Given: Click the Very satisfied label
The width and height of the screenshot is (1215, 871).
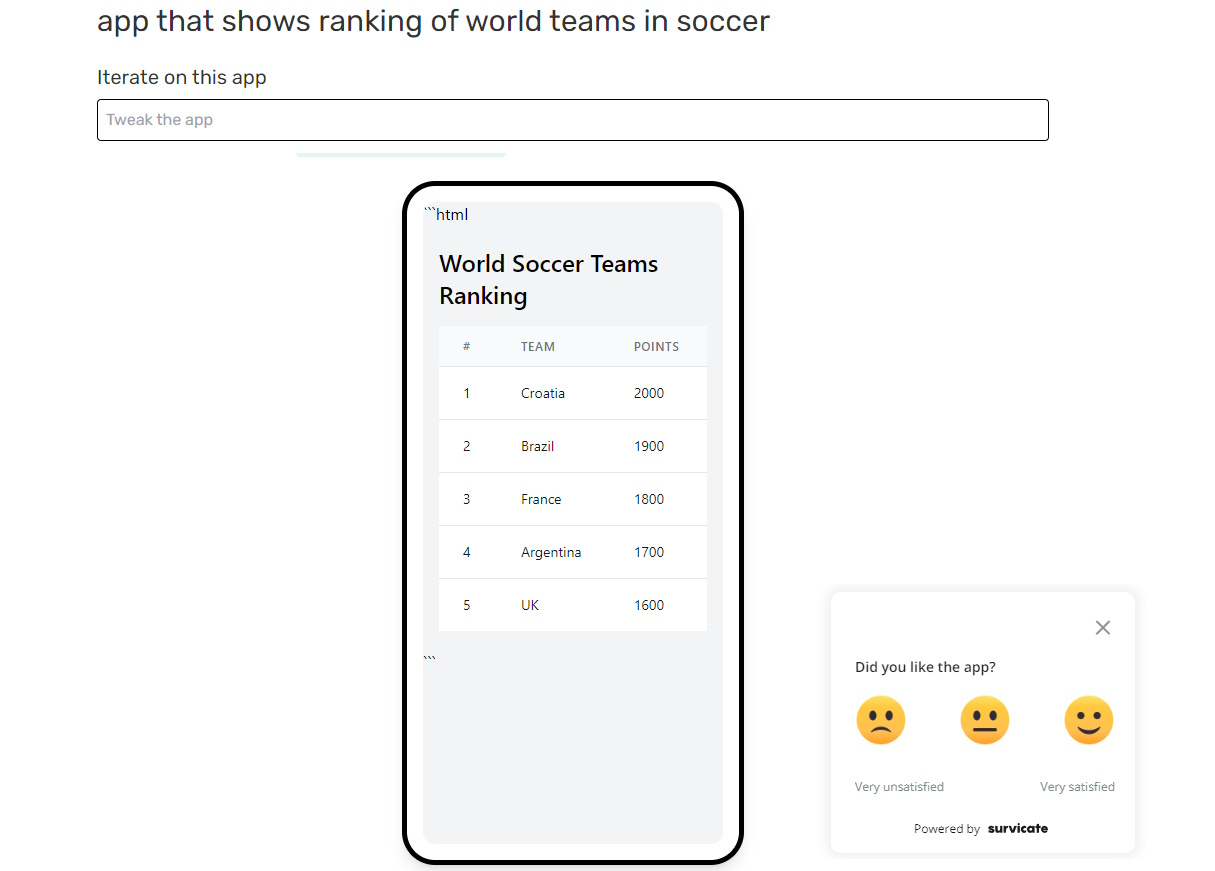Looking at the screenshot, I should tap(1077, 787).
